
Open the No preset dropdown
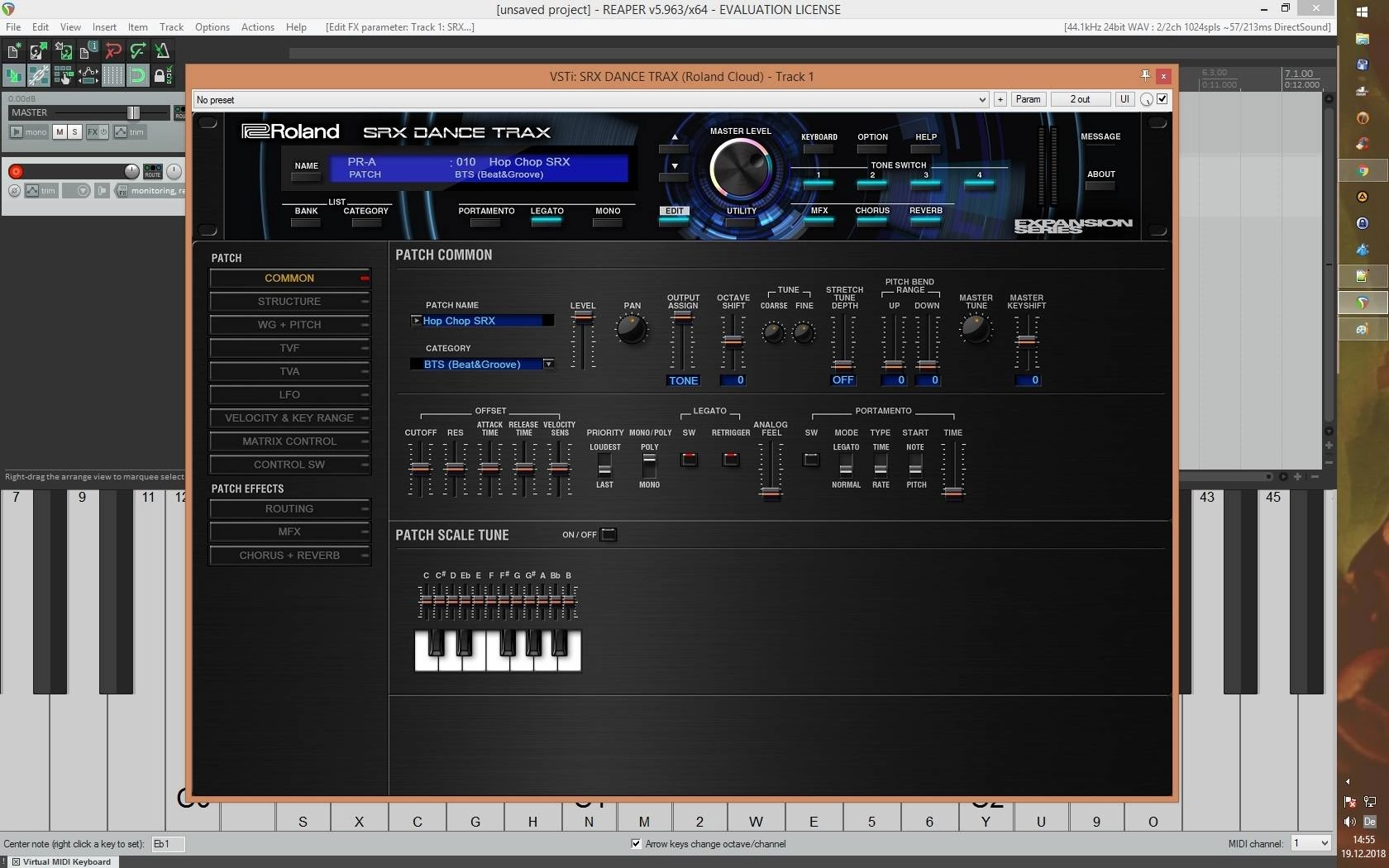pos(590,100)
